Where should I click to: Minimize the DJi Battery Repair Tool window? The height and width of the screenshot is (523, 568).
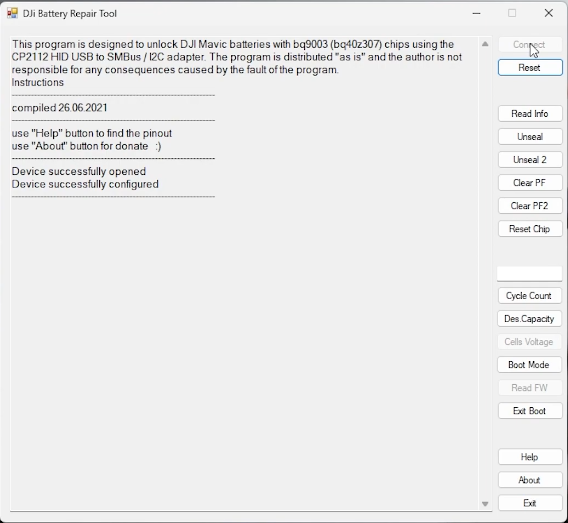(x=477, y=13)
